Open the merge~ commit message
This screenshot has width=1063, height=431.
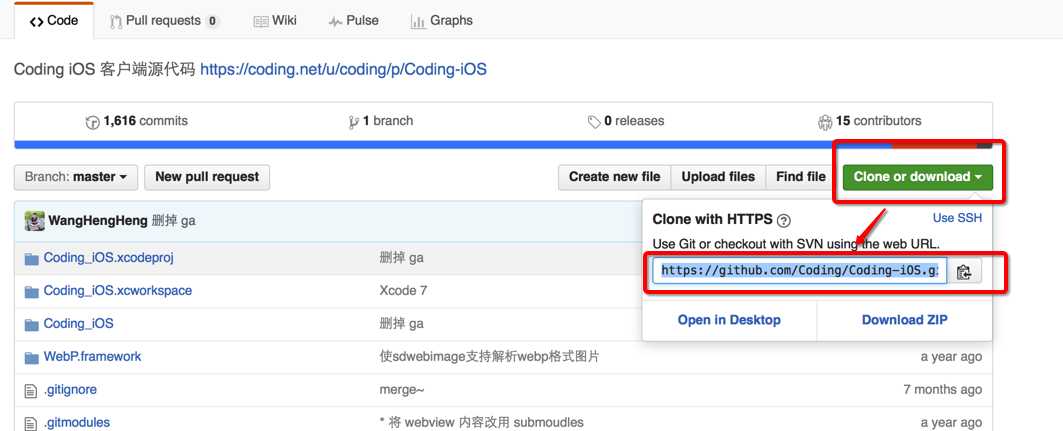(402, 390)
